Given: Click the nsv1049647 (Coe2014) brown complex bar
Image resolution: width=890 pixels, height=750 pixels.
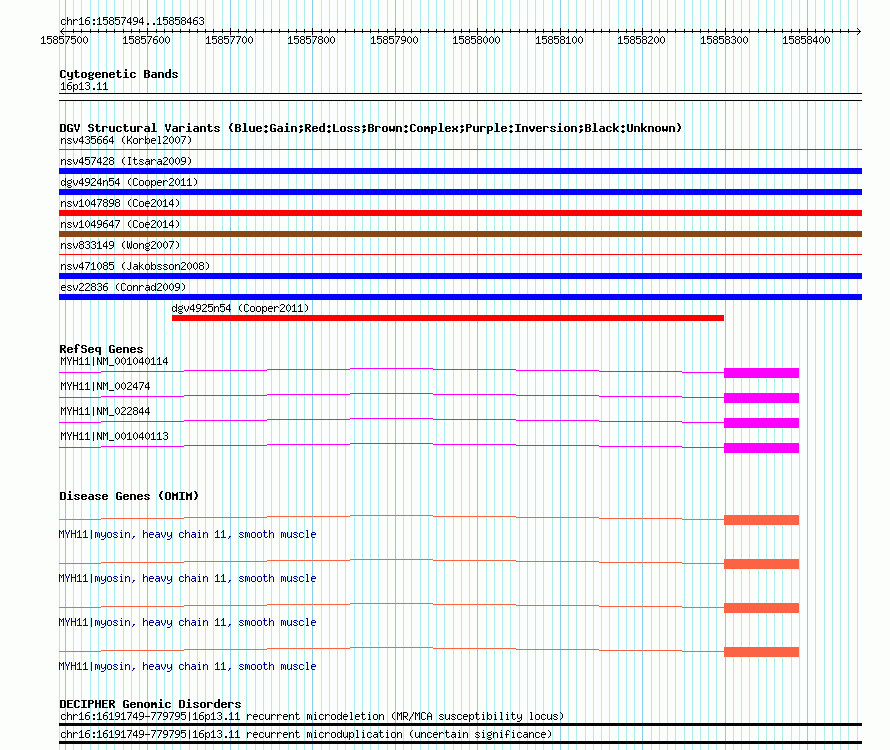Looking at the screenshot, I should [x=460, y=234].
